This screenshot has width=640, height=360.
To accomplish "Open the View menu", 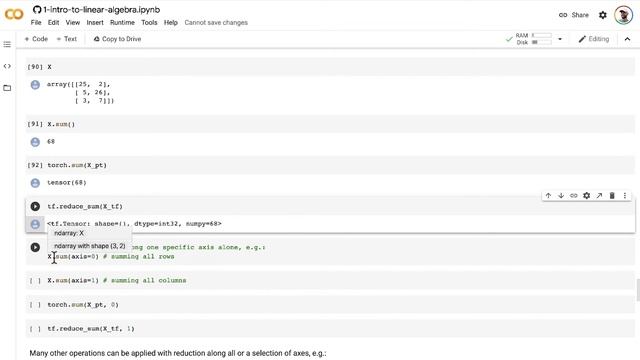I will pos(73,22).
